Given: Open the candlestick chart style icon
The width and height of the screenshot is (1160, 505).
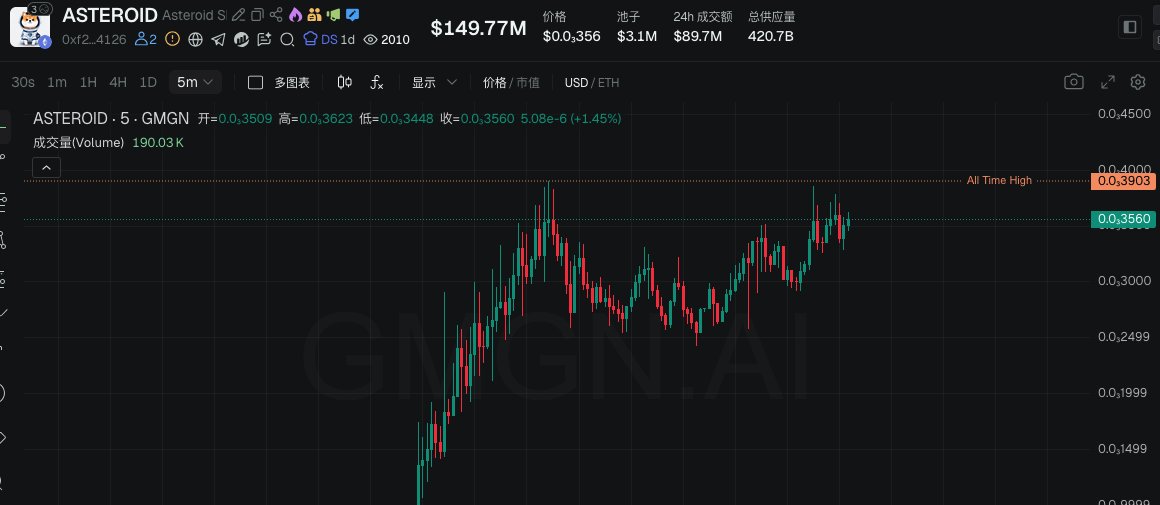Looking at the screenshot, I should coord(345,82).
